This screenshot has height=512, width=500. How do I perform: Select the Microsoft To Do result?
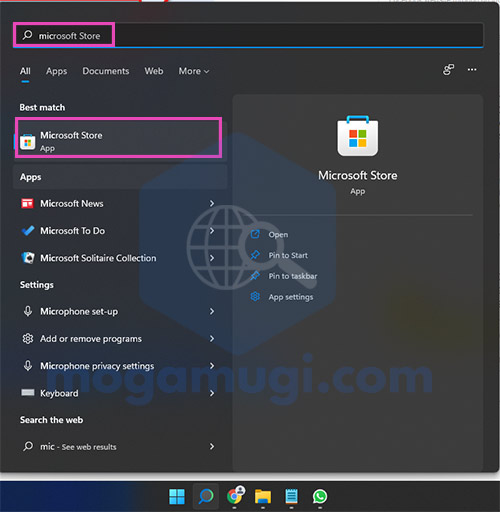pos(120,231)
